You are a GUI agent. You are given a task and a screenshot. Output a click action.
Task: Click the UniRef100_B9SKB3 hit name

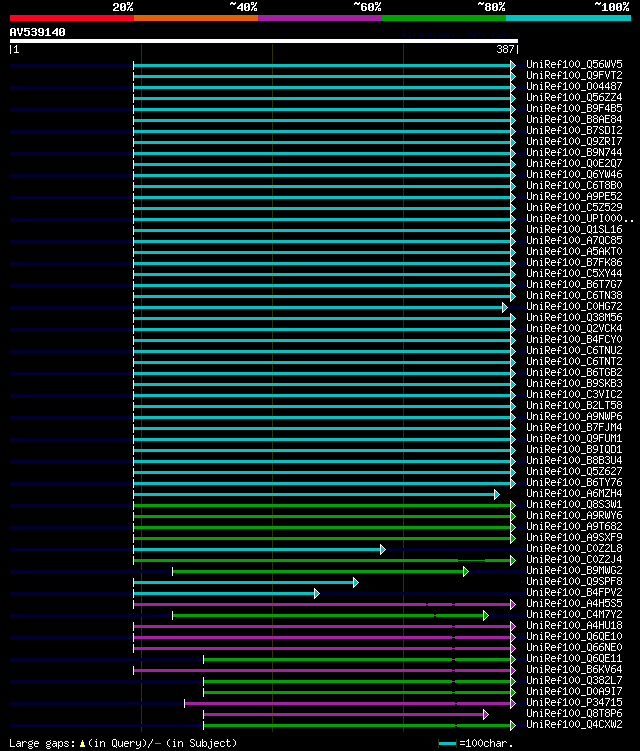[574, 384]
